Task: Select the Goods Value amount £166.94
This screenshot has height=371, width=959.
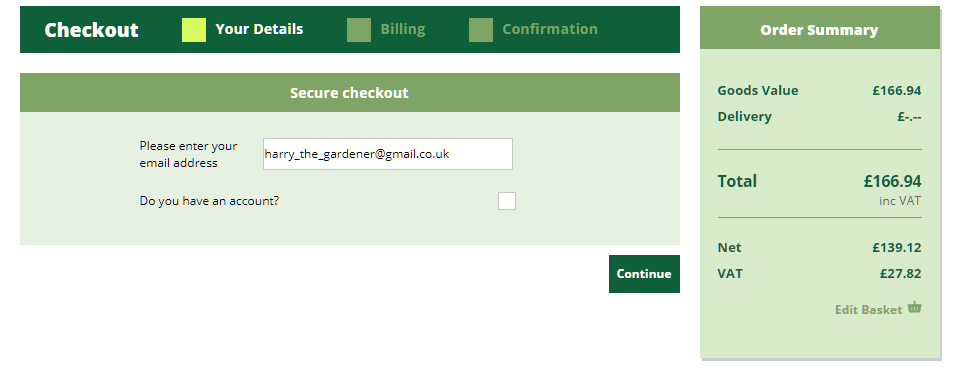Action: [897, 90]
